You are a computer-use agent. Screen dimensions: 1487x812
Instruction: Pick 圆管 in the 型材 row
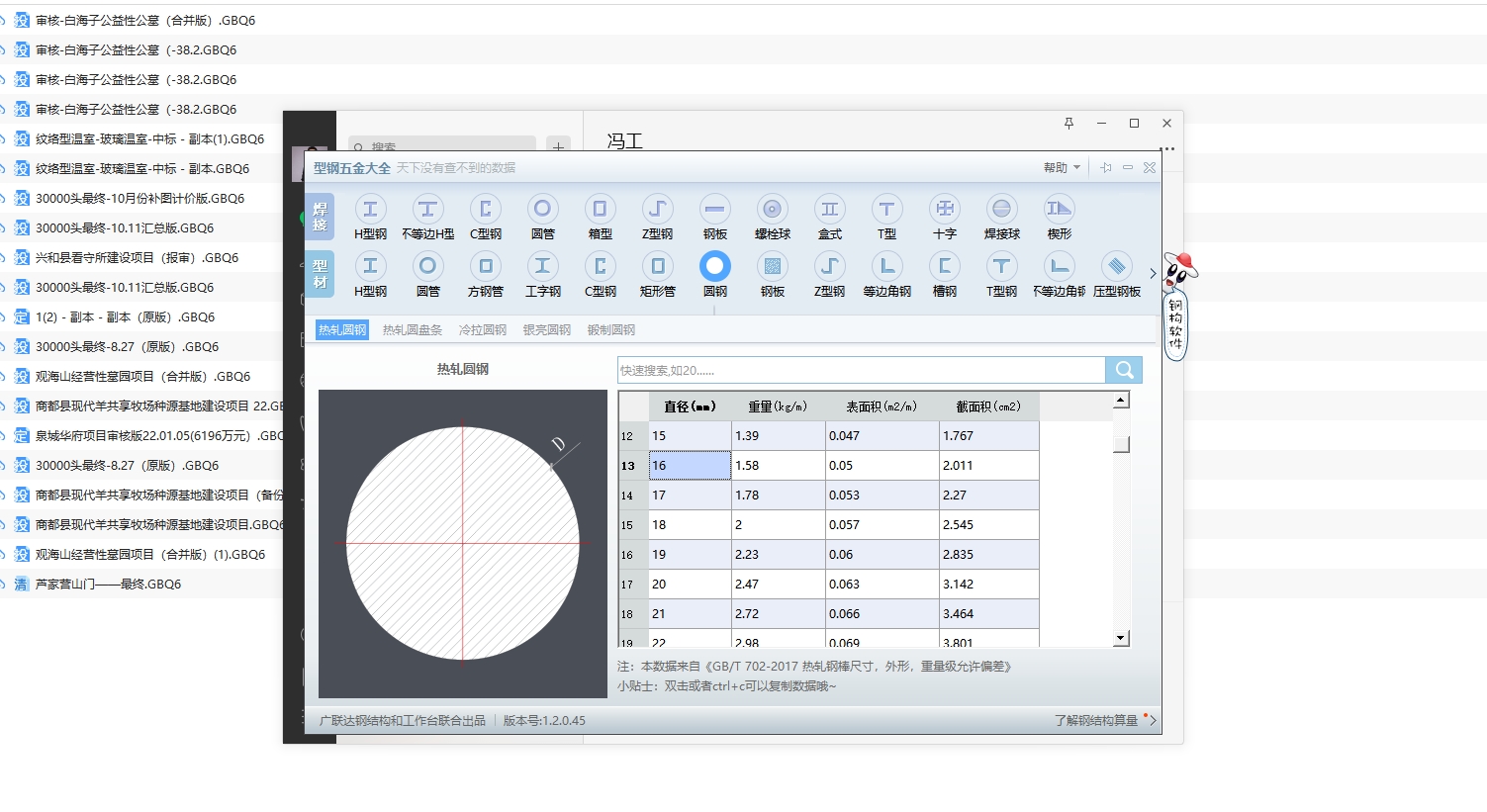427,275
